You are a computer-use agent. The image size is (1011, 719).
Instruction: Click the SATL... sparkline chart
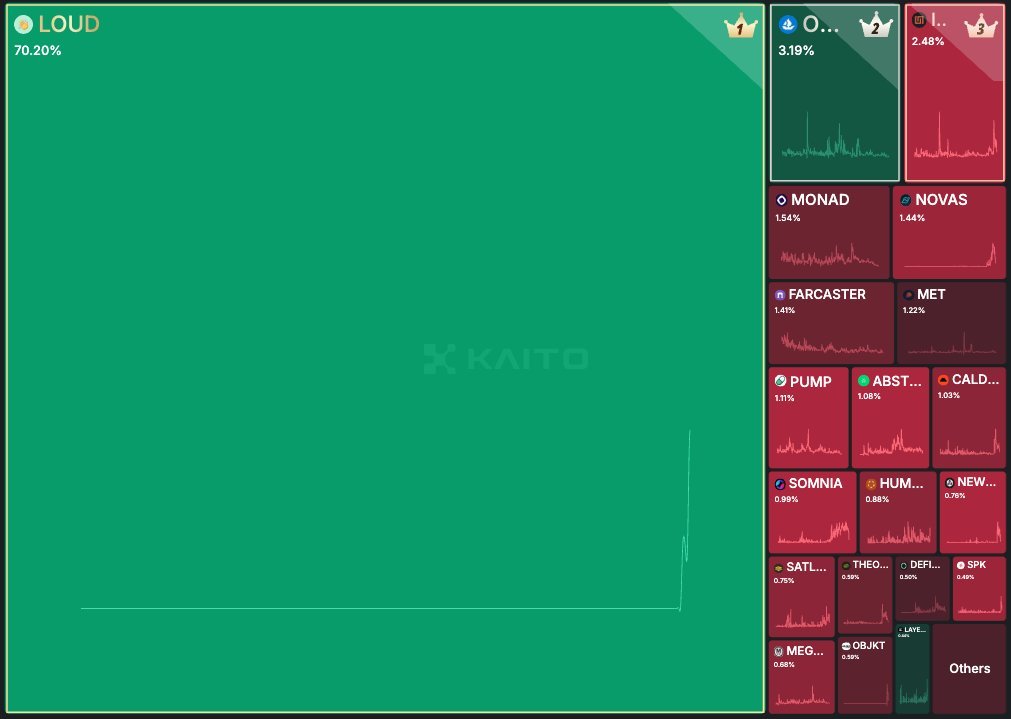(x=803, y=617)
